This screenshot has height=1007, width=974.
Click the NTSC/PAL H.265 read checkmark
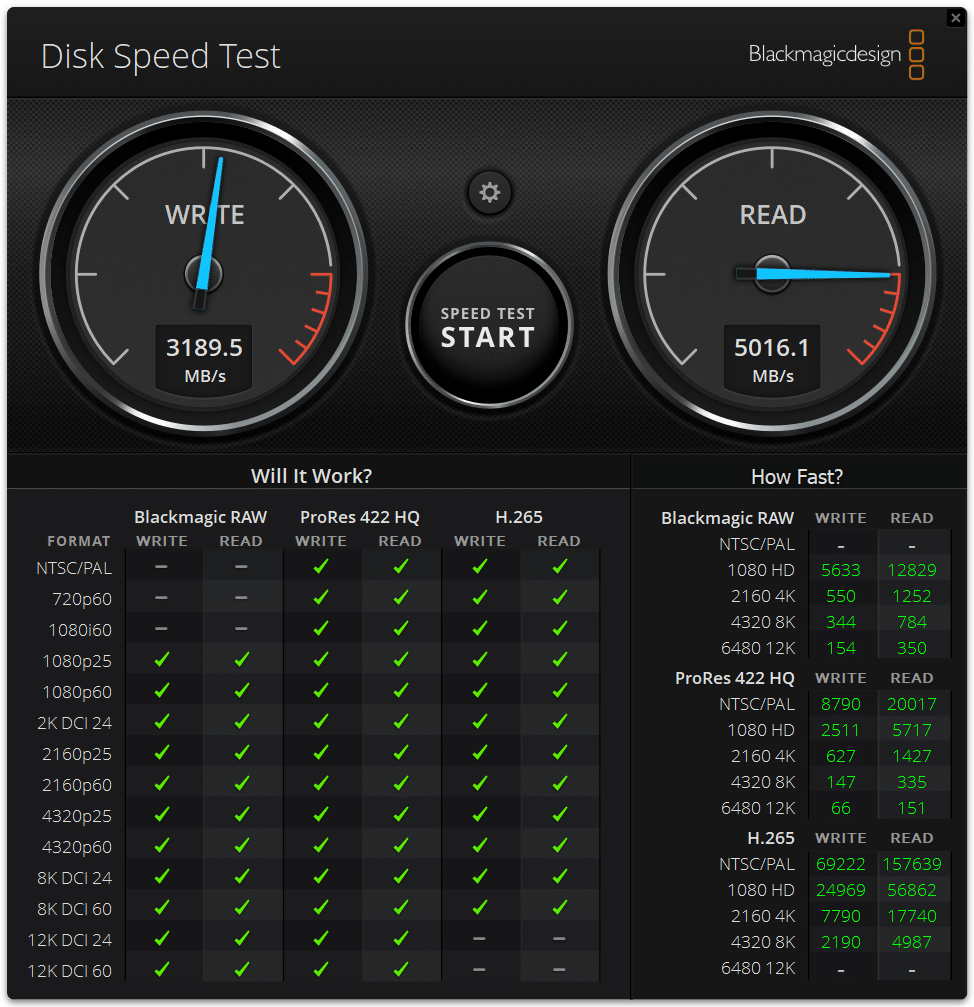pos(560,566)
